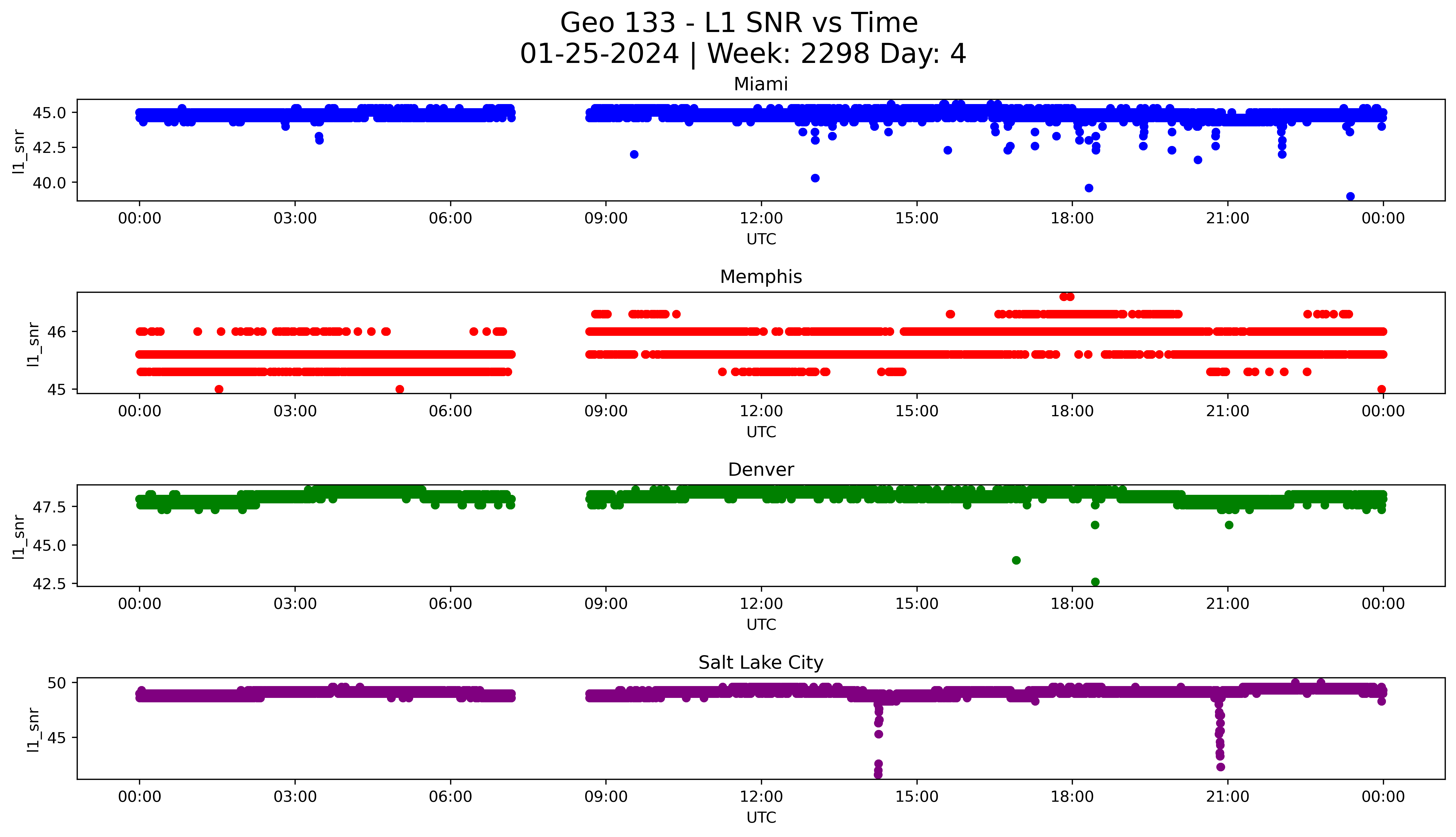Click the Denver green outlier at 44 near 17:00
The height and width of the screenshot is (837, 1456).
[x=1016, y=560]
